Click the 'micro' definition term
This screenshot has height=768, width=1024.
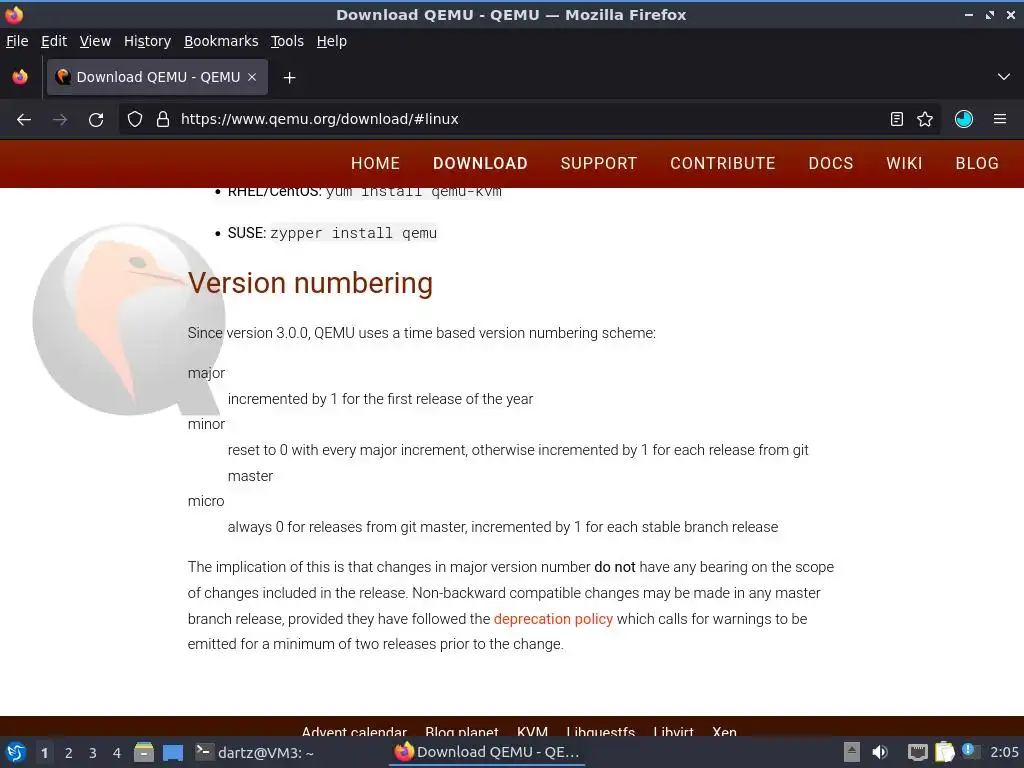tap(206, 501)
